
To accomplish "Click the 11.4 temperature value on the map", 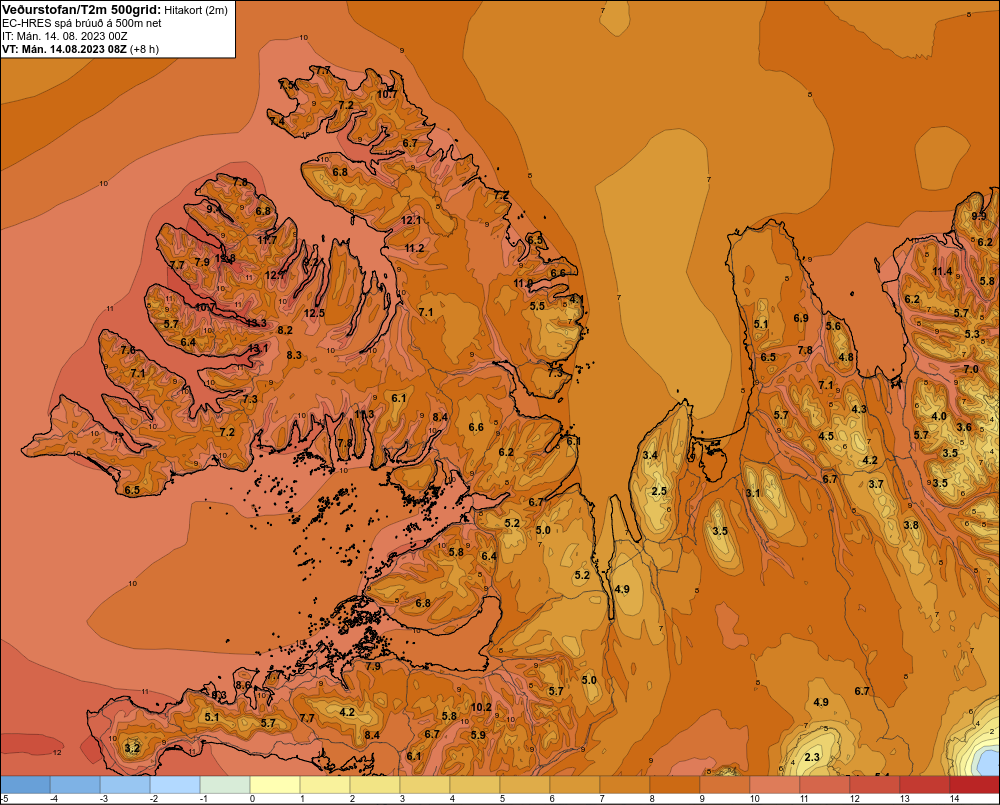I will pos(942,272).
